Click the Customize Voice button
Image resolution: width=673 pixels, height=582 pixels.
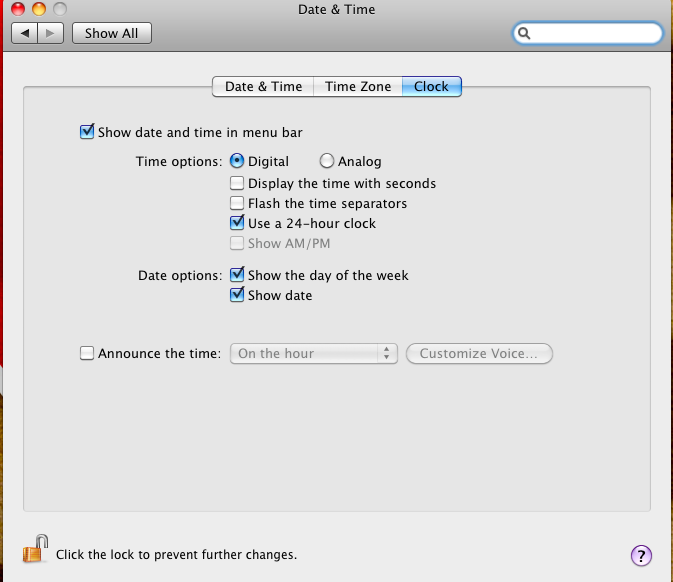tap(479, 353)
